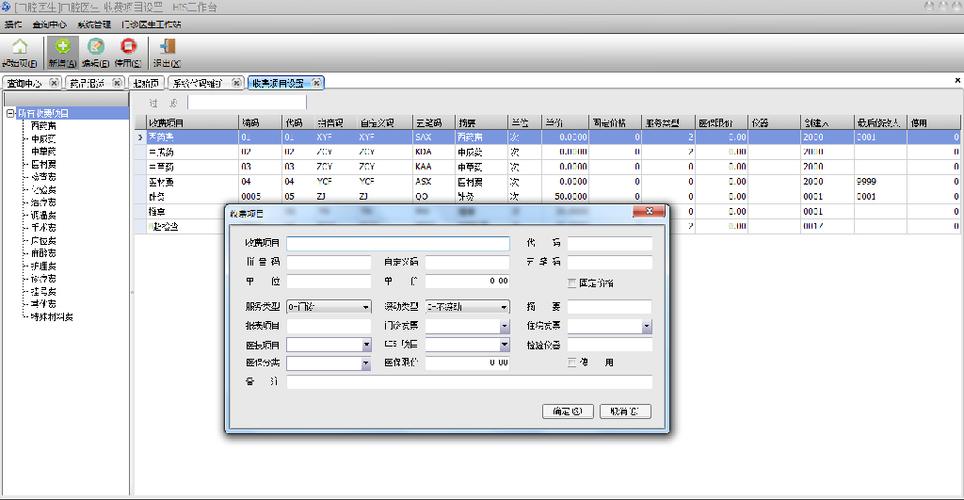
Task: Open the 服务类型 dropdown showing 0-门诊
Action: (366, 306)
